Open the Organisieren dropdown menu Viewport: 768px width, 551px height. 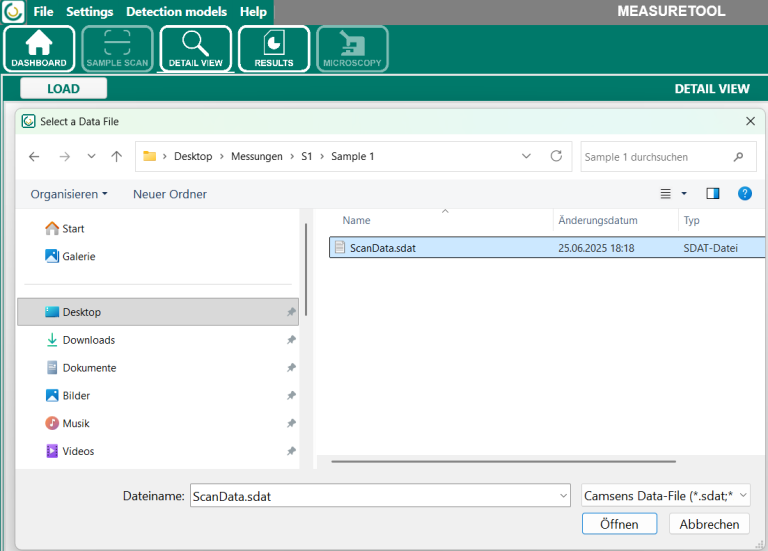(x=69, y=194)
